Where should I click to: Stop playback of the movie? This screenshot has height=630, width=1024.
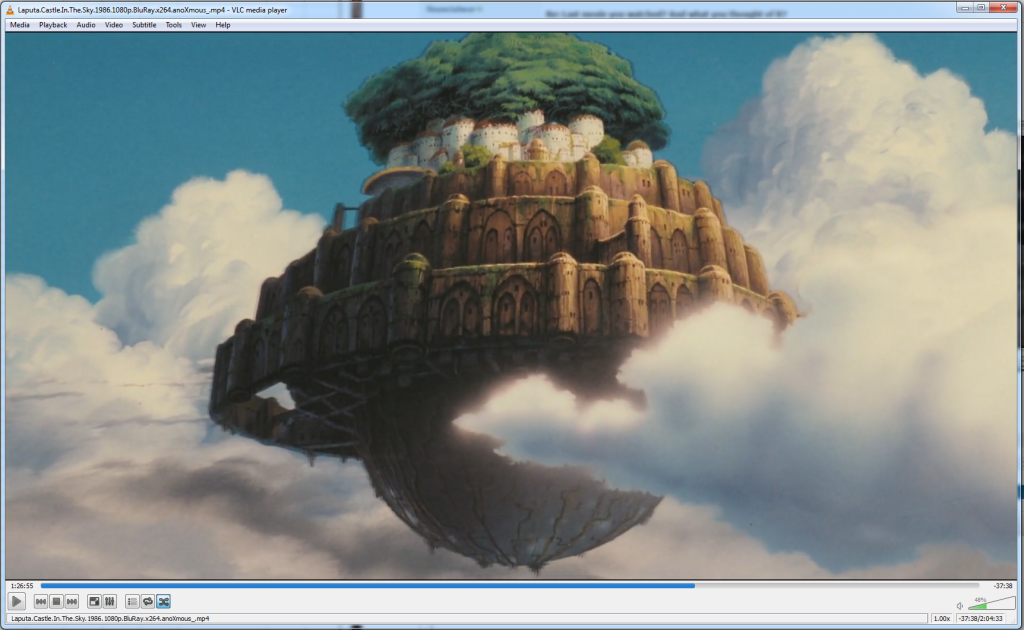(56, 601)
